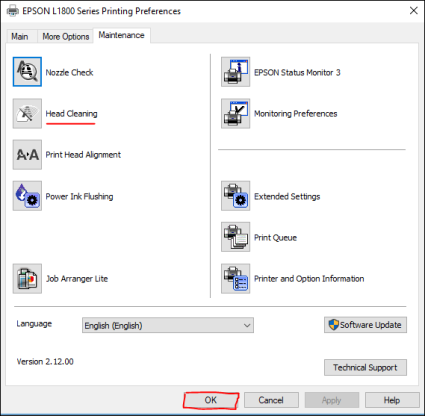
Task: Click the Software Update button
Action: click(x=365, y=325)
